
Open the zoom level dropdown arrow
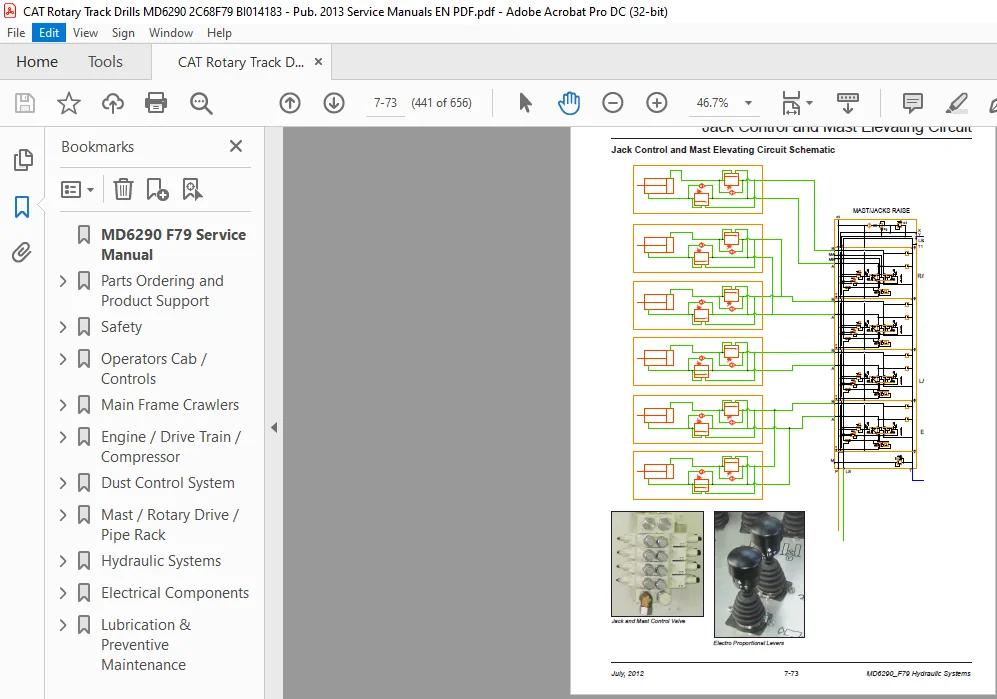tap(748, 103)
